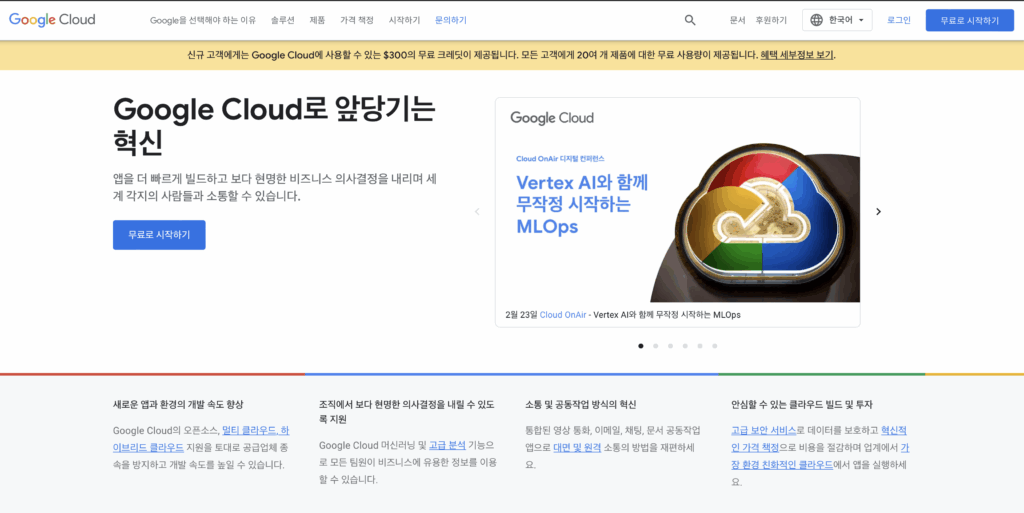This screenshot has height=513, width=1024.
Task: Open 멀티 클라우드, 하이브리드 클라우드 link
Action: point(201,439)
